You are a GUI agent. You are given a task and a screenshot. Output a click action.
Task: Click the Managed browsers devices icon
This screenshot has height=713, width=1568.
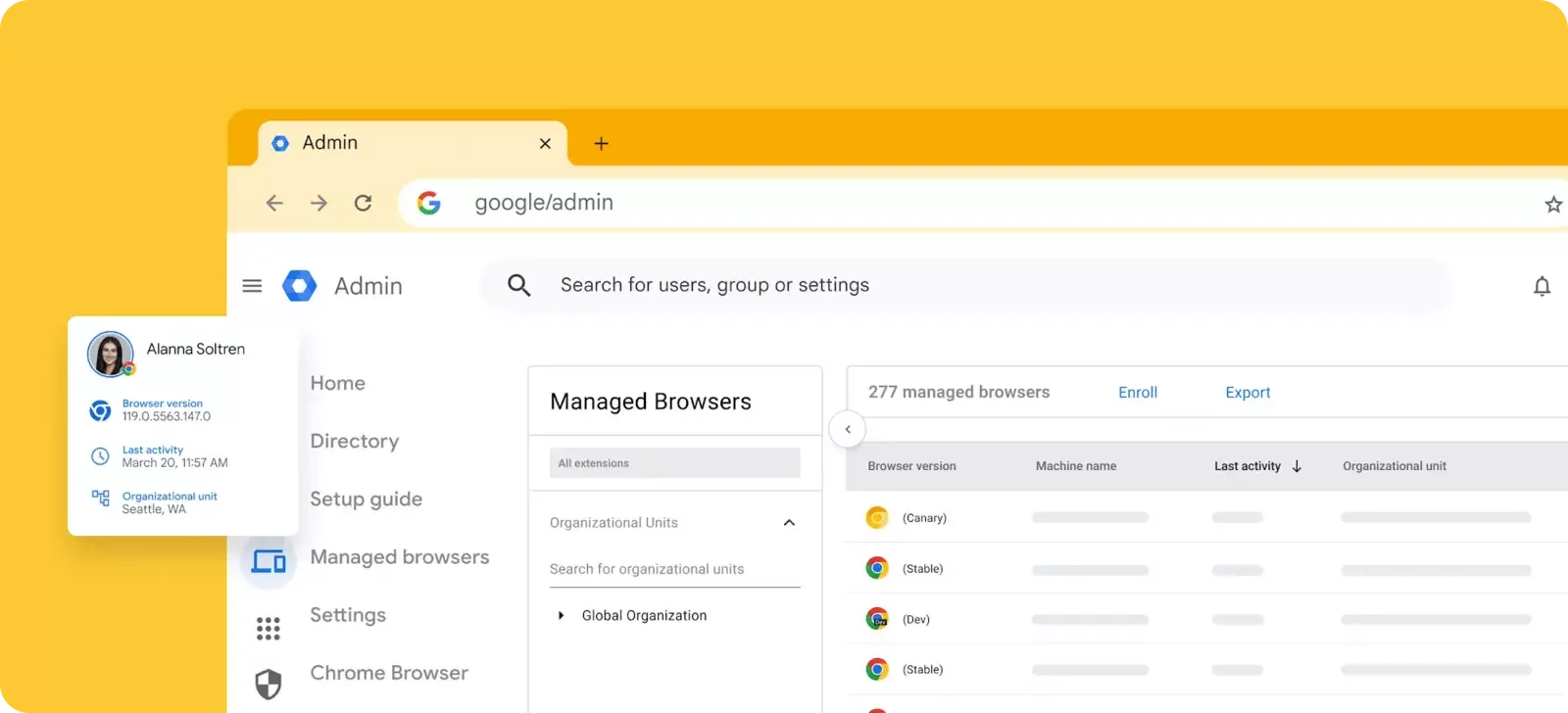[x=268, y=561]
